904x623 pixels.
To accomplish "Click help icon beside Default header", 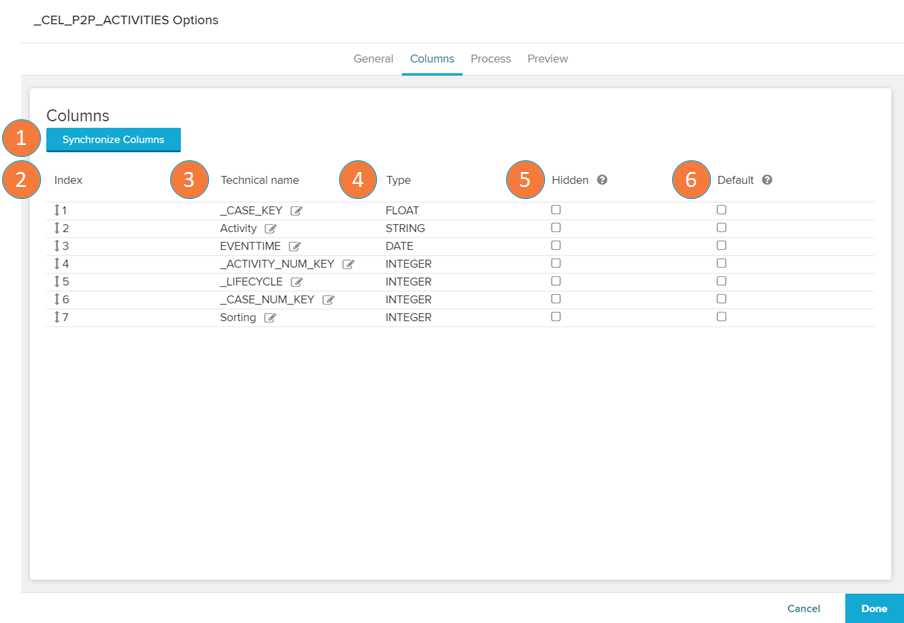I will click(767, 180).
